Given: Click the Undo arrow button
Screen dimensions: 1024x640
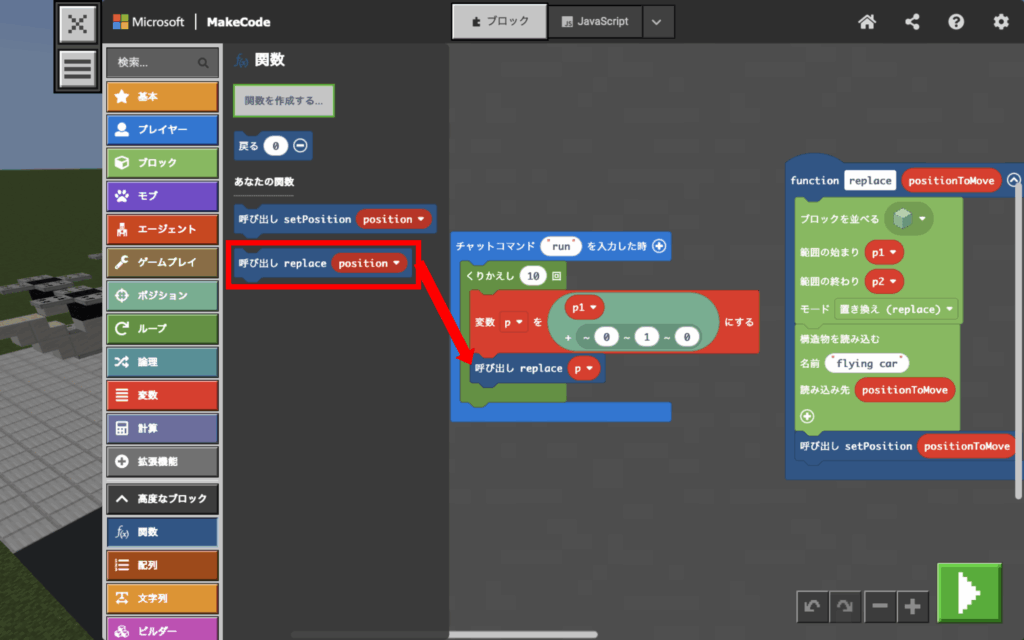Looking at the screenshot, I should click(x=812, y=605).
